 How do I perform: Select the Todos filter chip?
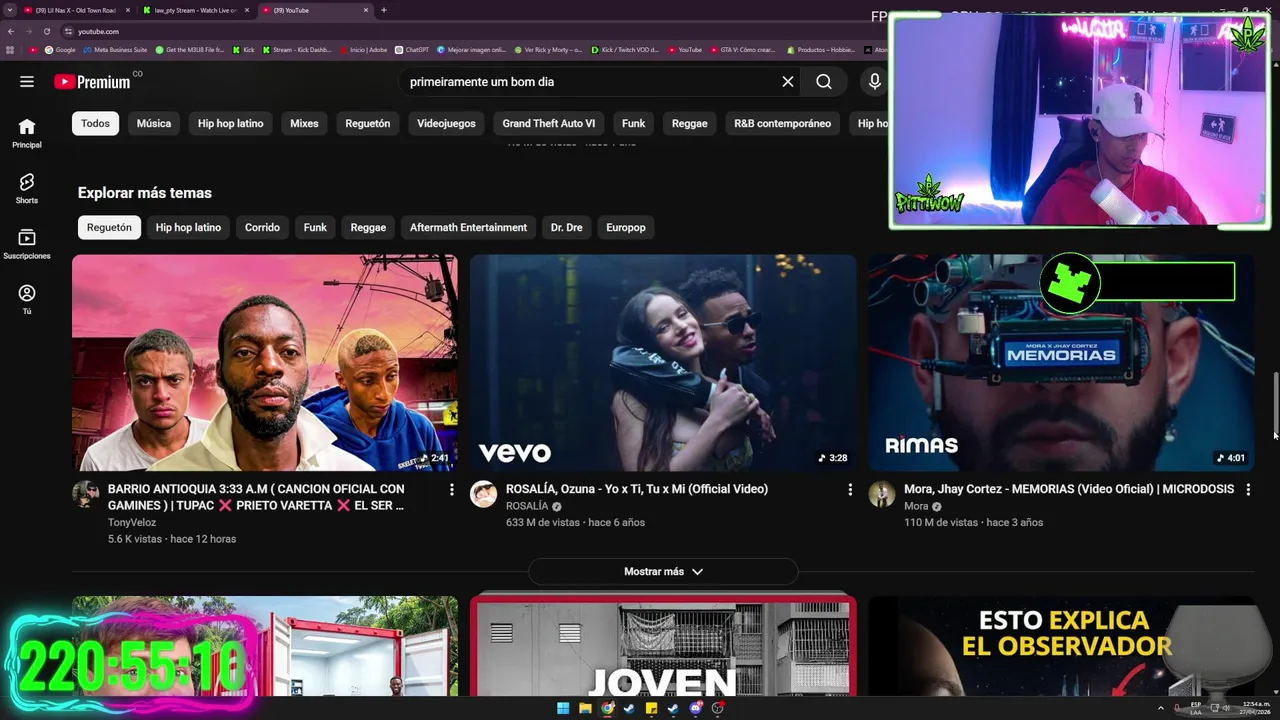[95, 123]
